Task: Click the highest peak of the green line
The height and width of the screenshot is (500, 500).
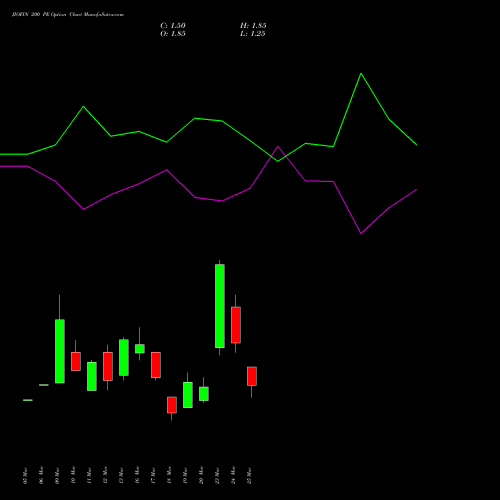Action: click(361, 73)
